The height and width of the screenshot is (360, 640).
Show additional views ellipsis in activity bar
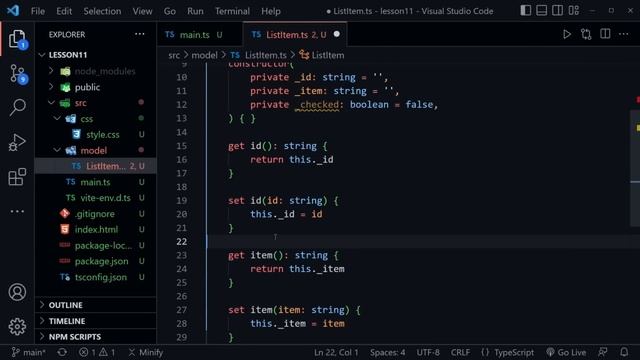coord(17,211)
